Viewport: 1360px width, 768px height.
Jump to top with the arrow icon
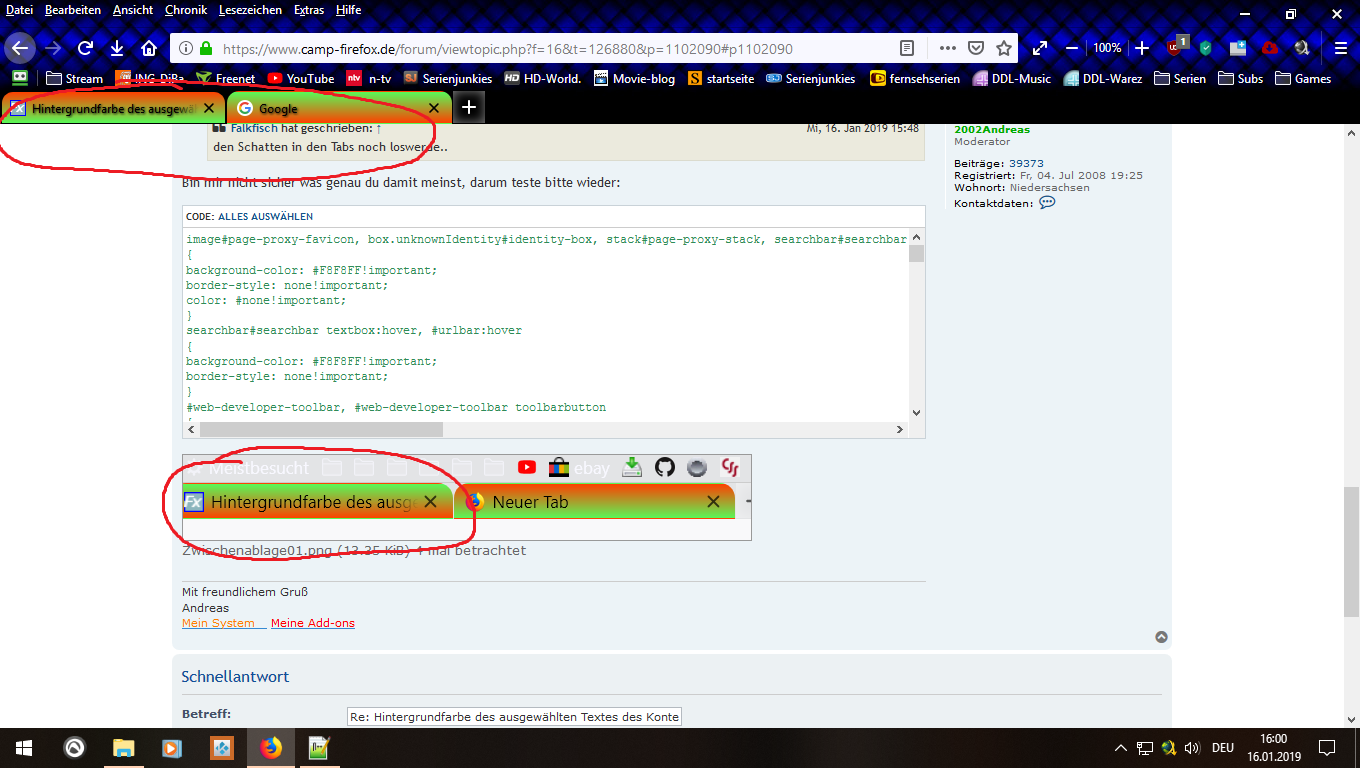tap(1161, 637)
